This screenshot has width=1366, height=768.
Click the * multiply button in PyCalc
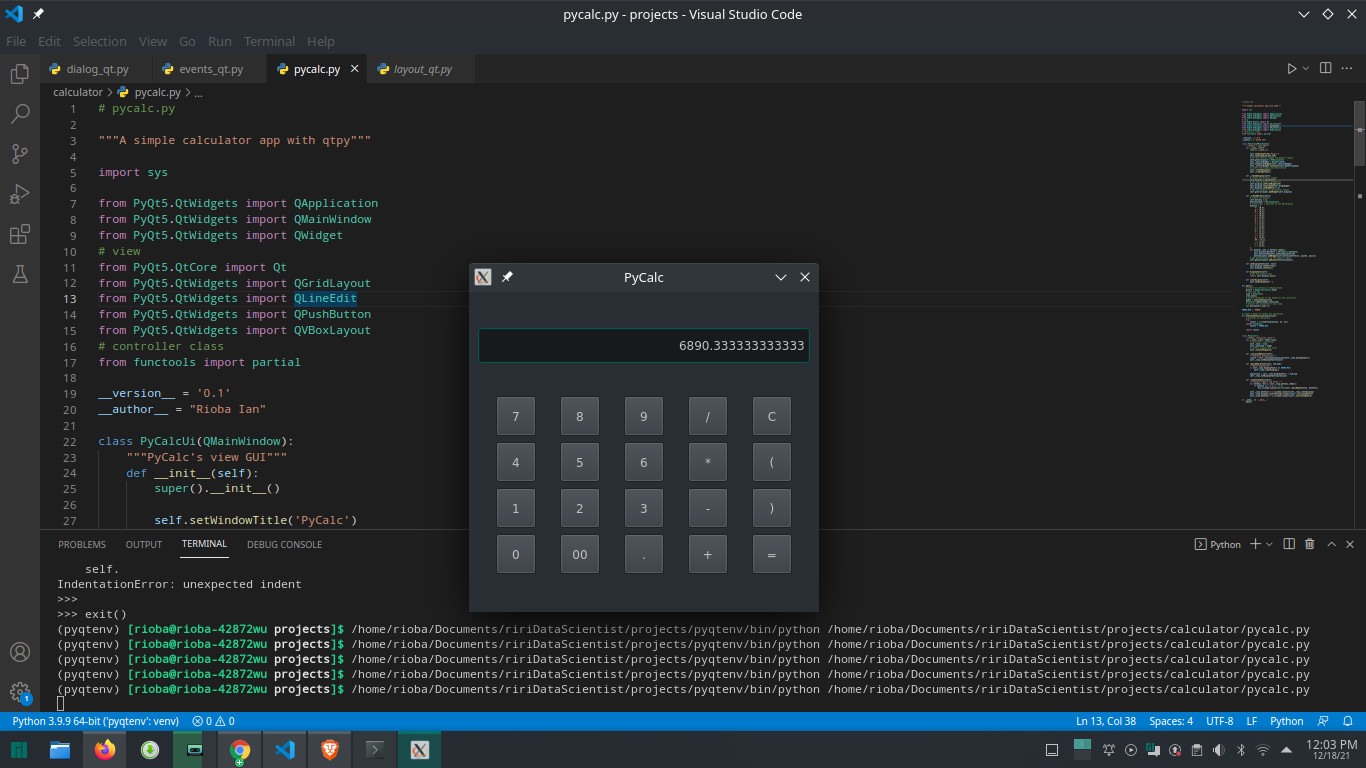(708, 462)
